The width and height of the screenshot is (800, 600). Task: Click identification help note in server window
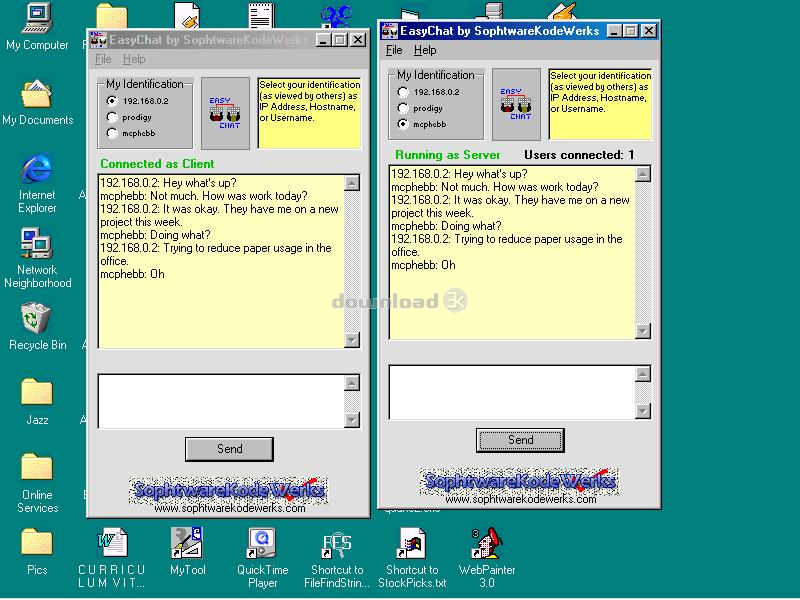[600, 104]
